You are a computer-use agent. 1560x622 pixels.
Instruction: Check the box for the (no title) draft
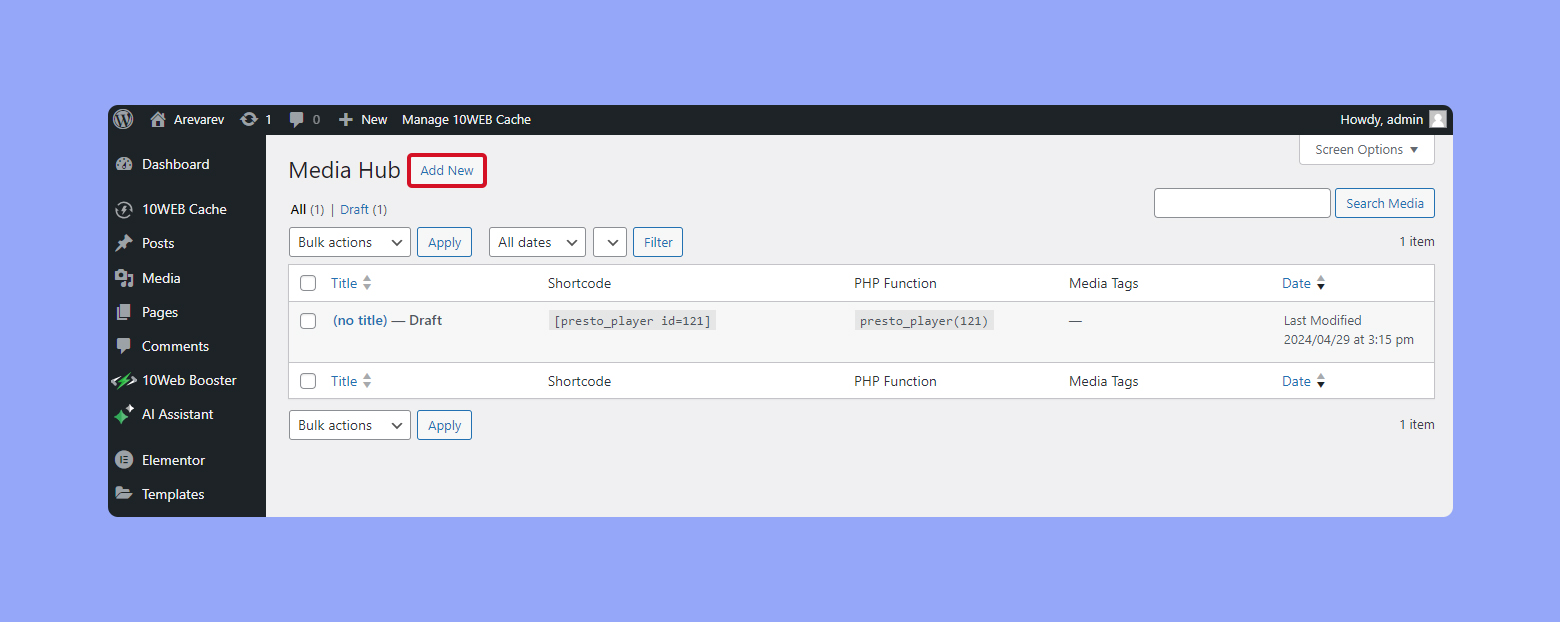[x=308, y=321]
